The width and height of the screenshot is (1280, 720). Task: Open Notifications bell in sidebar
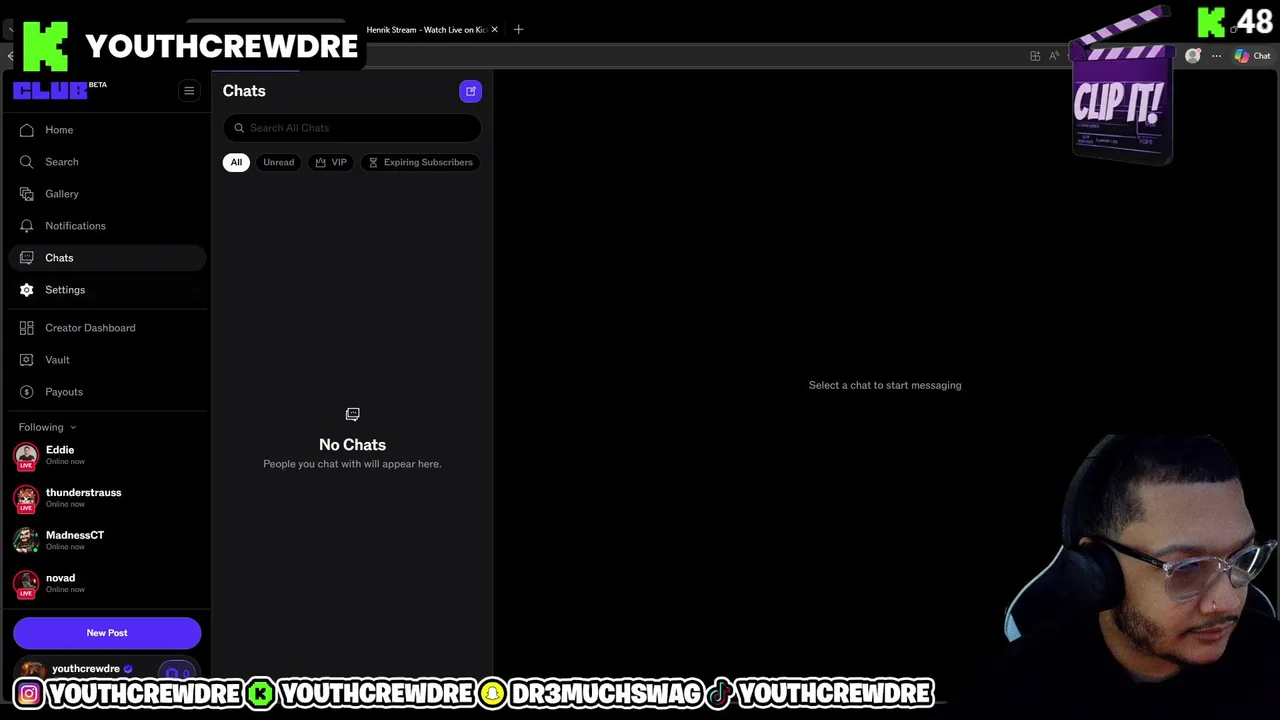tap(27, 226)
